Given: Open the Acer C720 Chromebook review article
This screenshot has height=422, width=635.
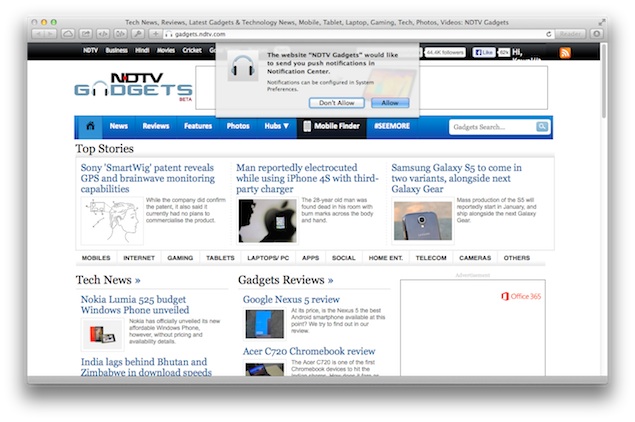Looking at the screenshot, I should [x=309, y=351].
